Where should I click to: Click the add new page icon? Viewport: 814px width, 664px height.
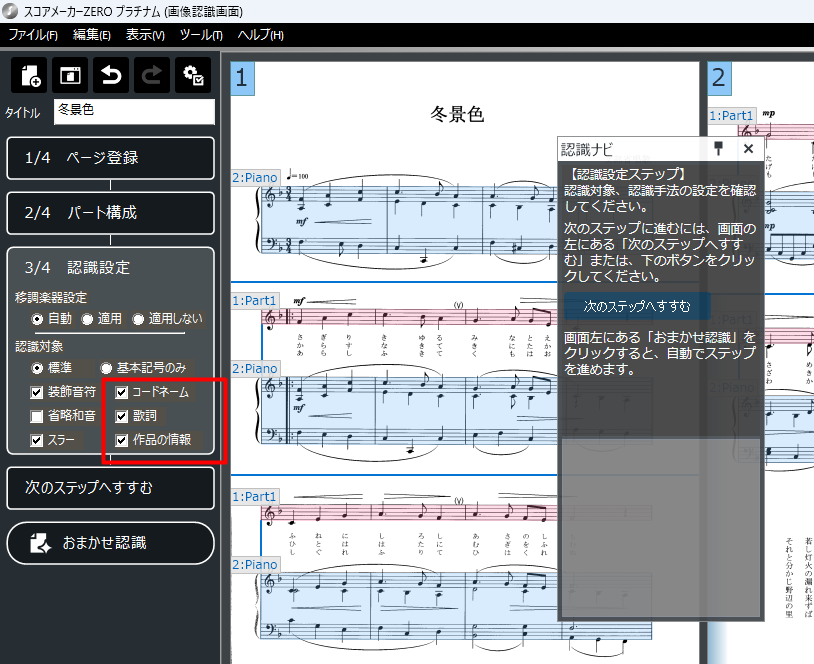pos(29,76)
